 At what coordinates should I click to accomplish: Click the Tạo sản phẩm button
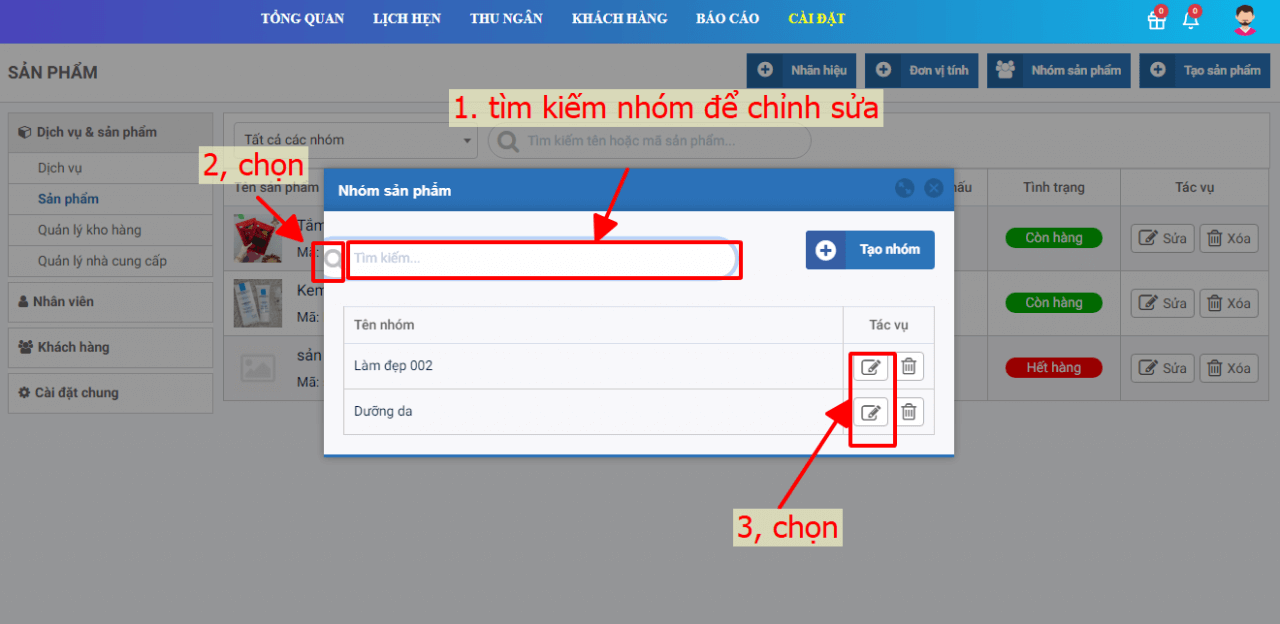click(x=1204, y=71)
